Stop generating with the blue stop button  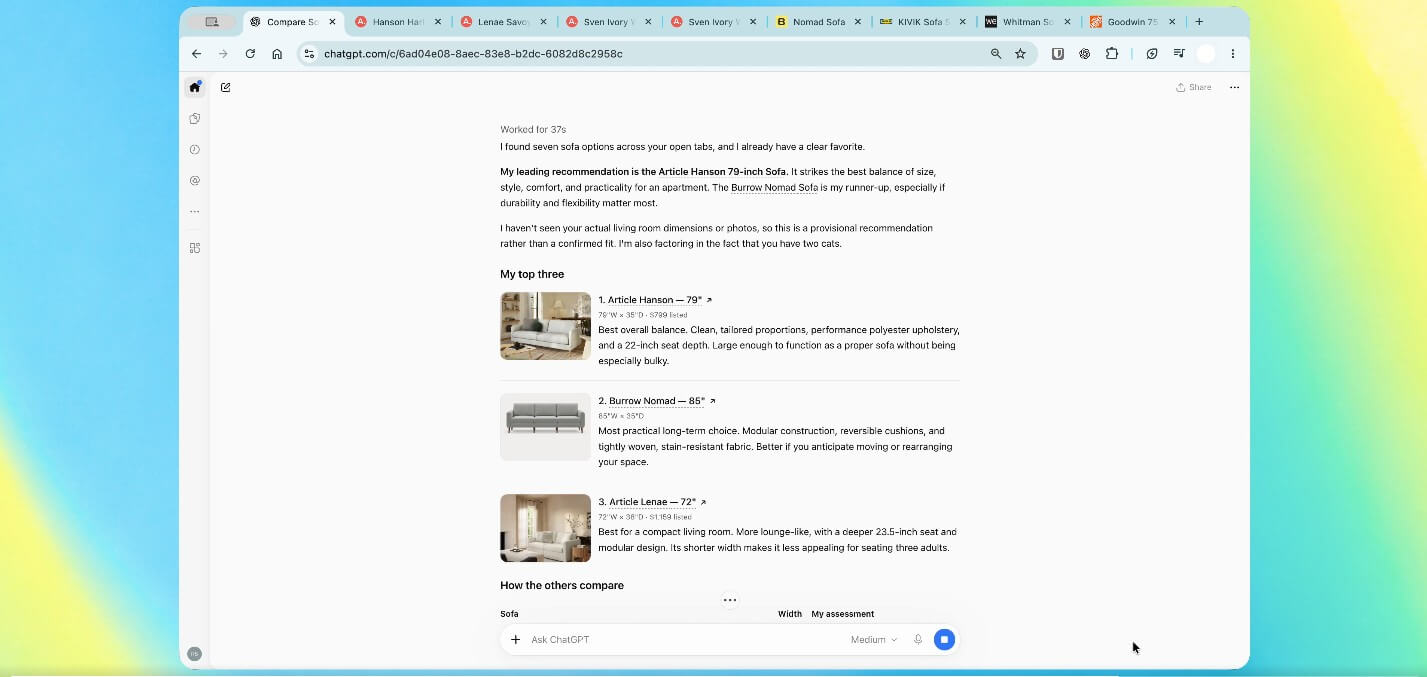coord(944,640)
